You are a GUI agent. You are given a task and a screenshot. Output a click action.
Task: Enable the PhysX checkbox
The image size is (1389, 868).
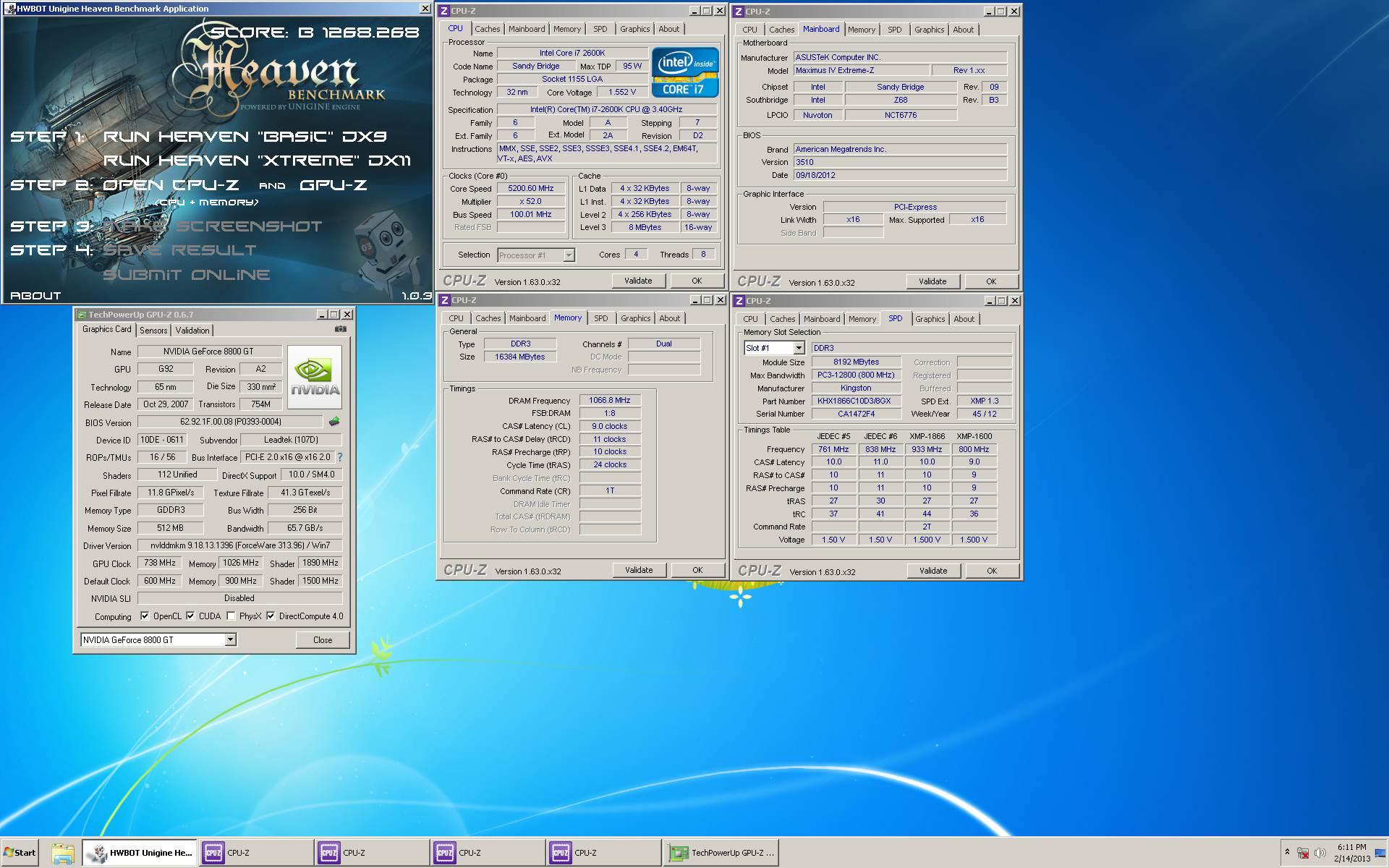click(x=231, y=616)
